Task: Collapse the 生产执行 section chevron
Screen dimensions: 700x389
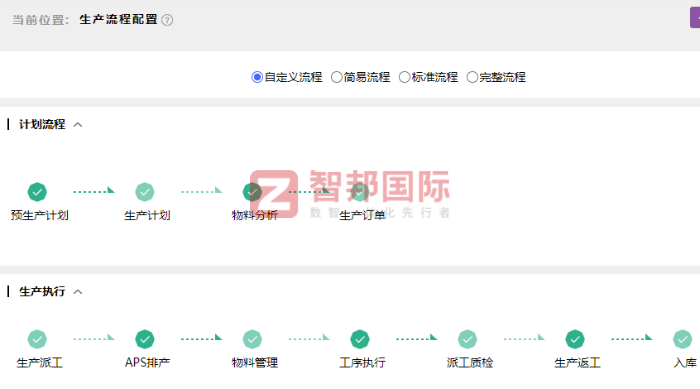Action: 78,292
